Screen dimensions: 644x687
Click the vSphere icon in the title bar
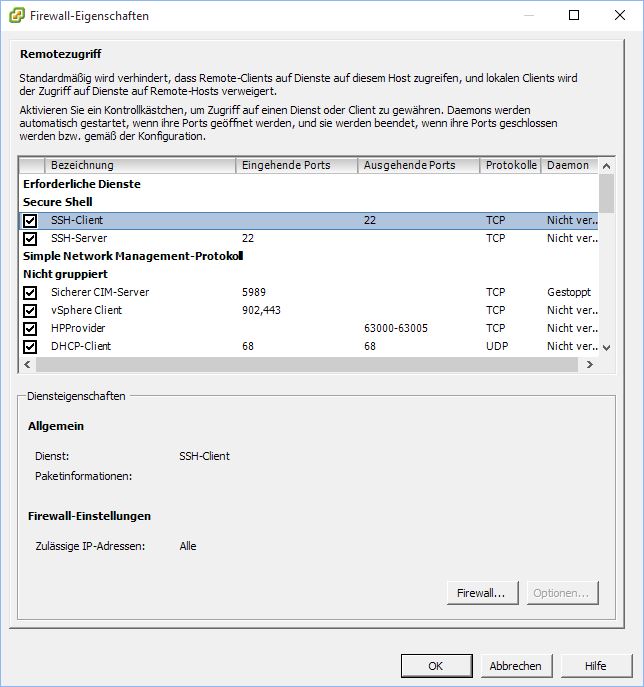point(17,16)
